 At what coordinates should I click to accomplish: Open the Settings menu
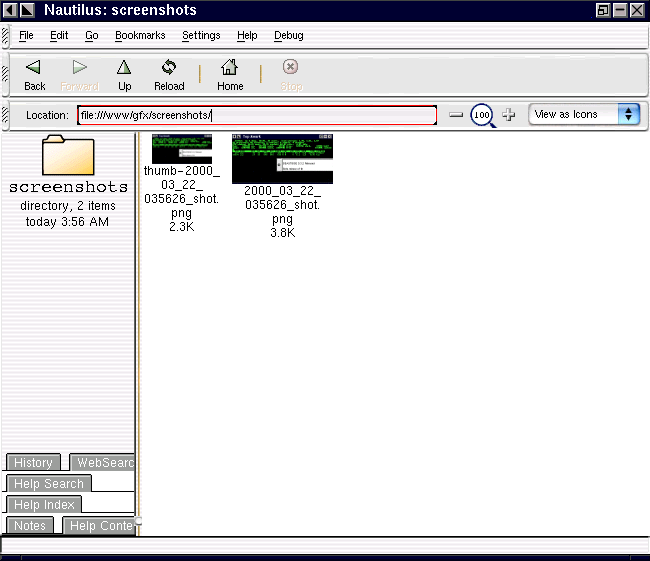point(201,36)
